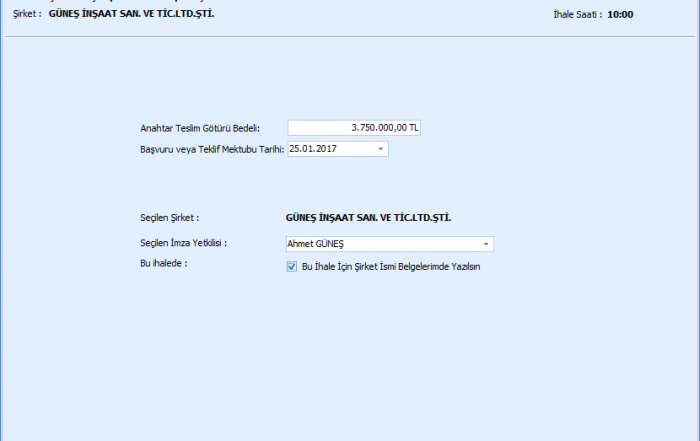The height and width of the screenshot is (441, 700).
Task: Toggle the Şirket İsmi Belgelerimde Yazılsın checkbox
Action: (x=292, y=267)
